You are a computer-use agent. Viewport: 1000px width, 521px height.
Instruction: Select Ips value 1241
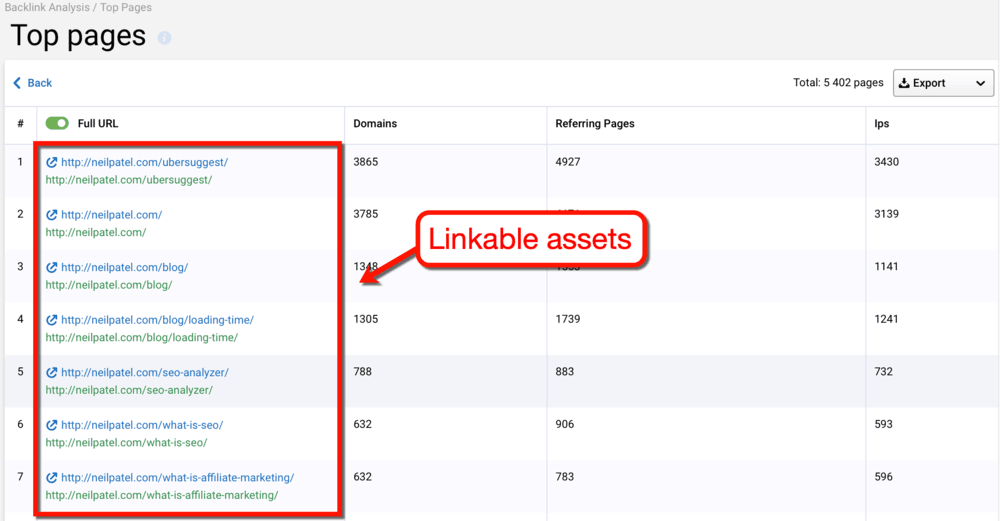coord(886,319)
